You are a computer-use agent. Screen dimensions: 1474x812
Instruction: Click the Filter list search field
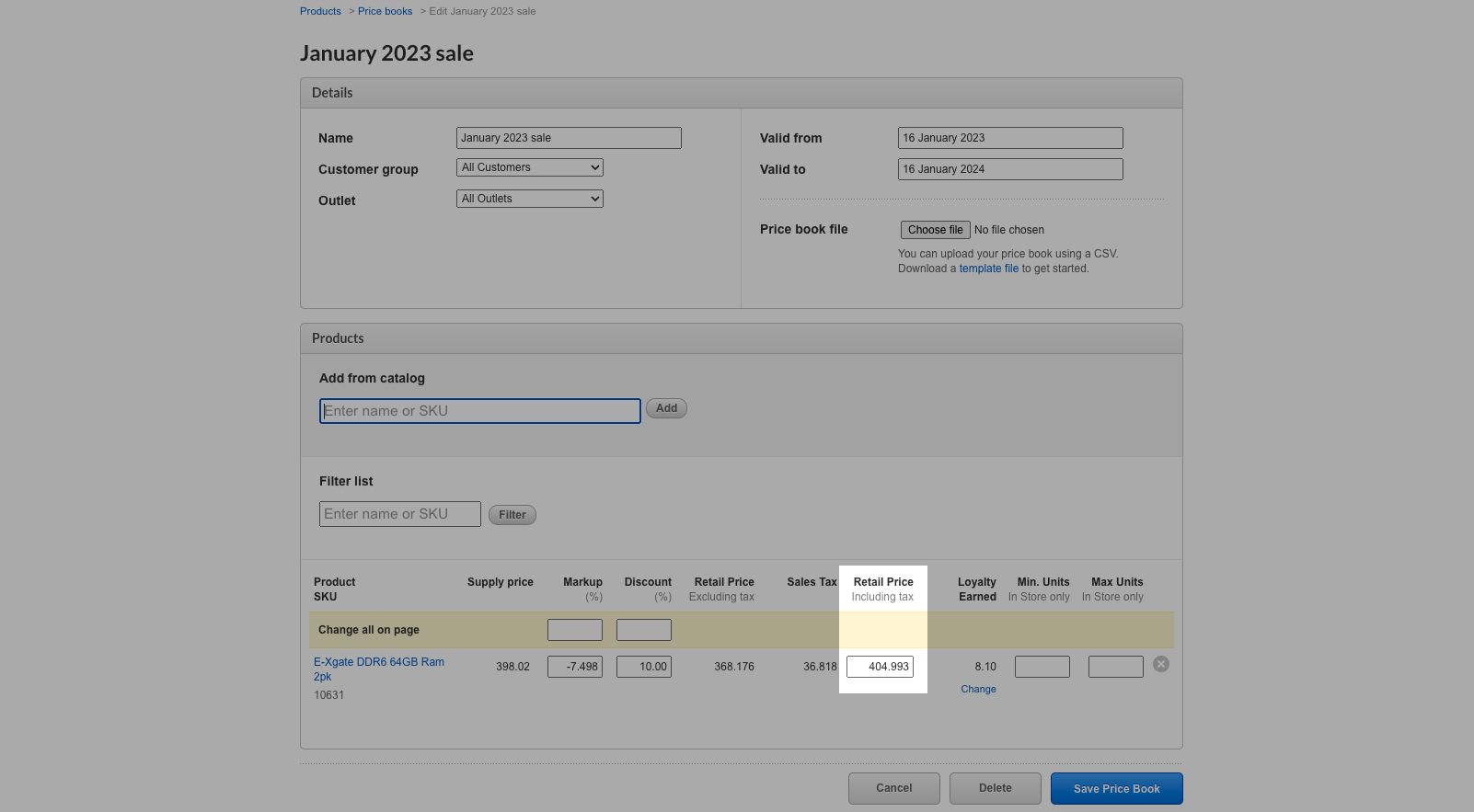(x=399, y=514)
